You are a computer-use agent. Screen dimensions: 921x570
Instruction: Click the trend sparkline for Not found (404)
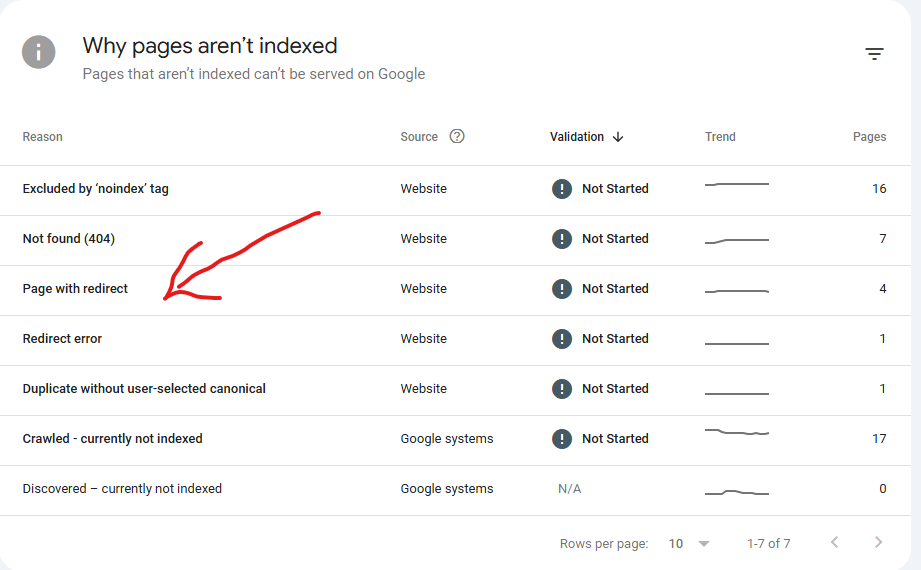click(x=737, y=241)
